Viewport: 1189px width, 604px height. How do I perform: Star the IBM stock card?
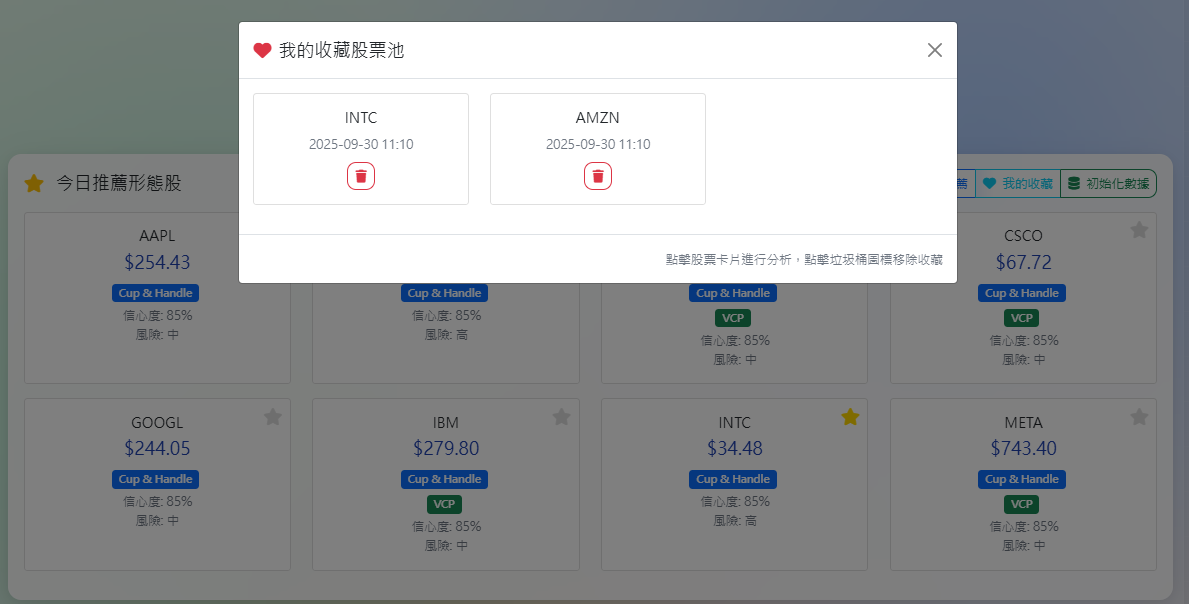pos(561,416)
